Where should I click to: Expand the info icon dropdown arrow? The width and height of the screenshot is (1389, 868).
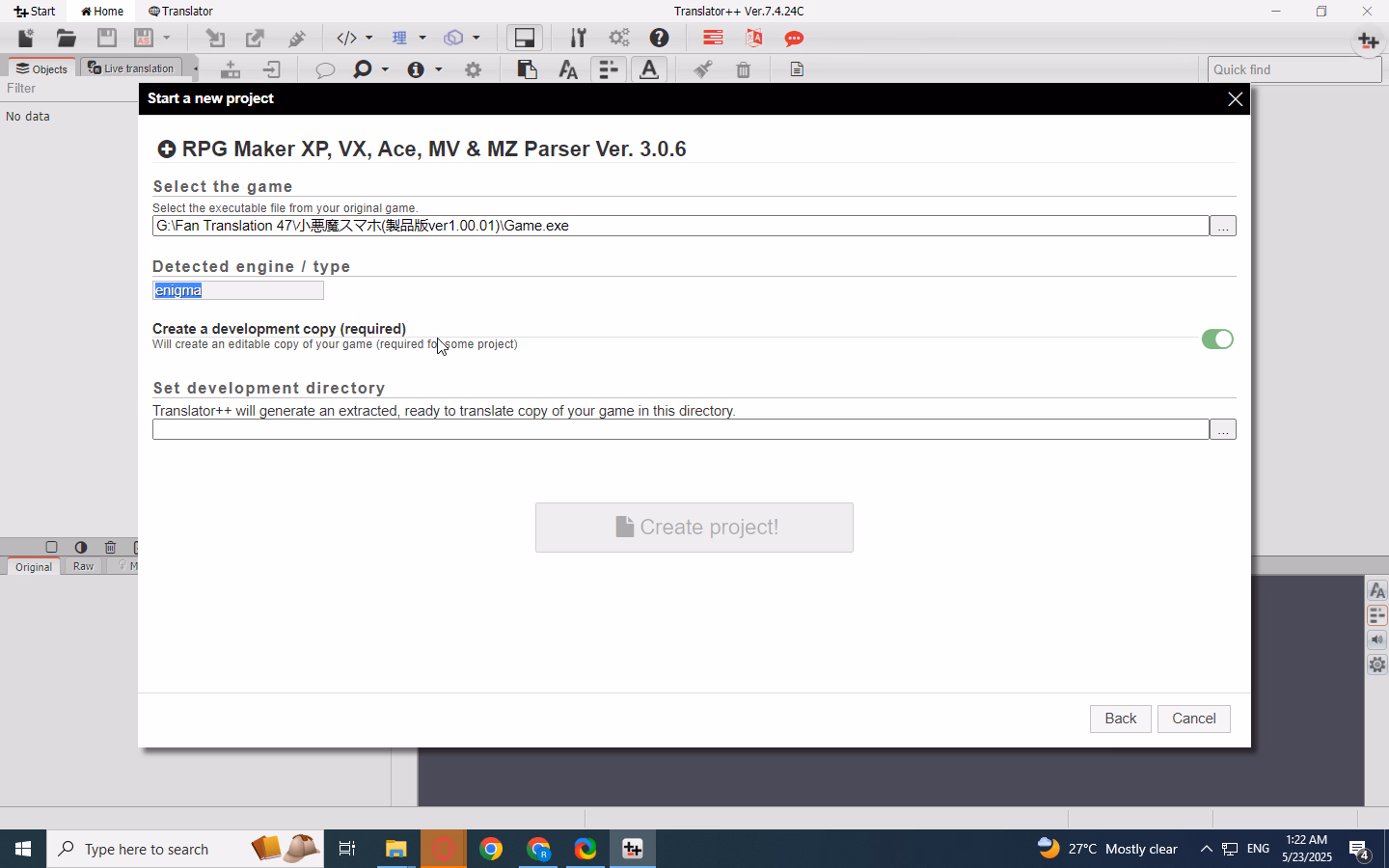point(438,69)
